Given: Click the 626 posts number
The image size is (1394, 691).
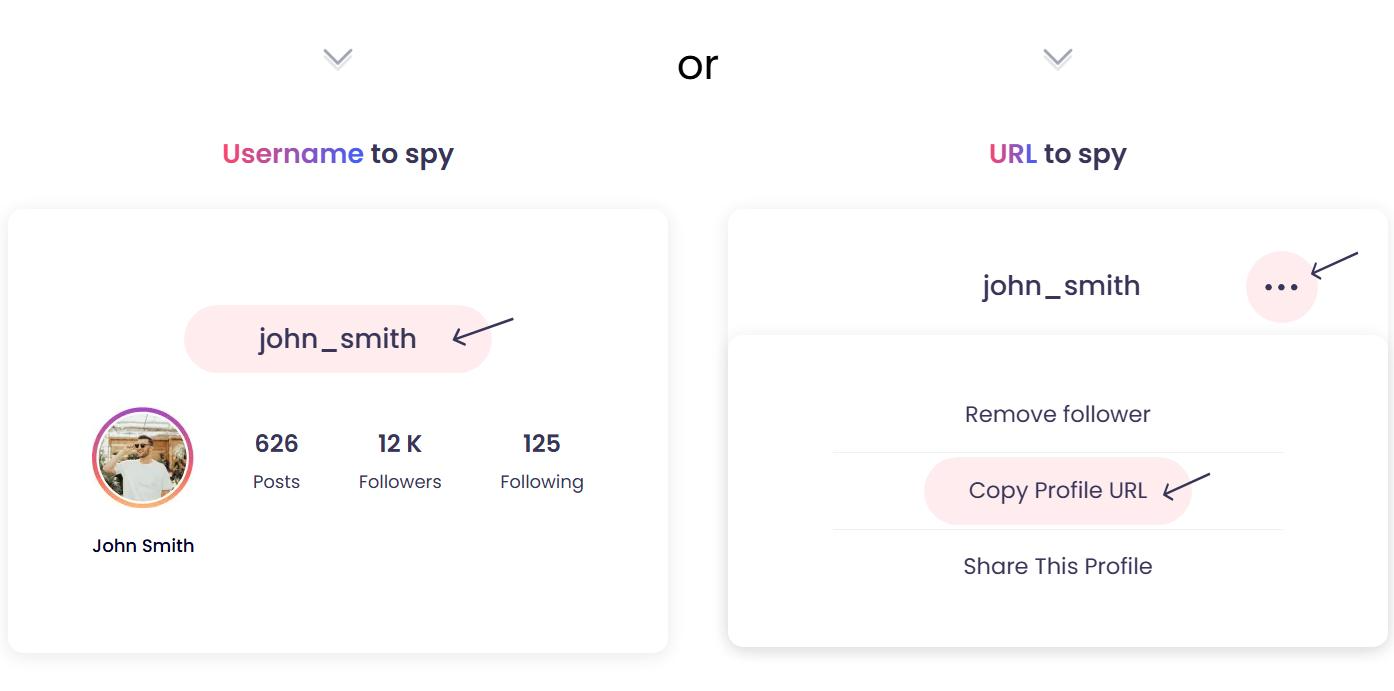Looking at the screenshot, I should coord(276,443).
